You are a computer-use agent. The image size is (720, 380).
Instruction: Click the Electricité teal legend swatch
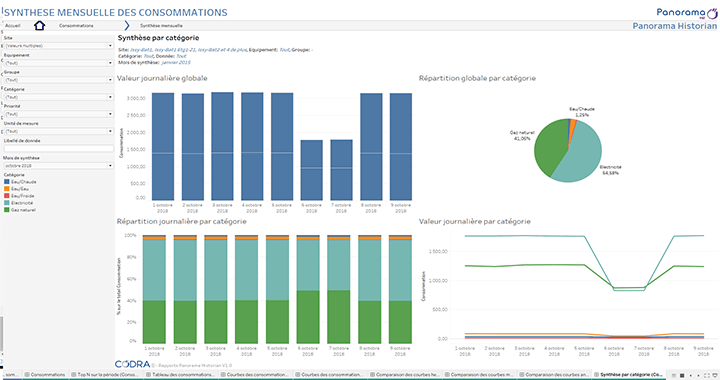coord(6,202)
